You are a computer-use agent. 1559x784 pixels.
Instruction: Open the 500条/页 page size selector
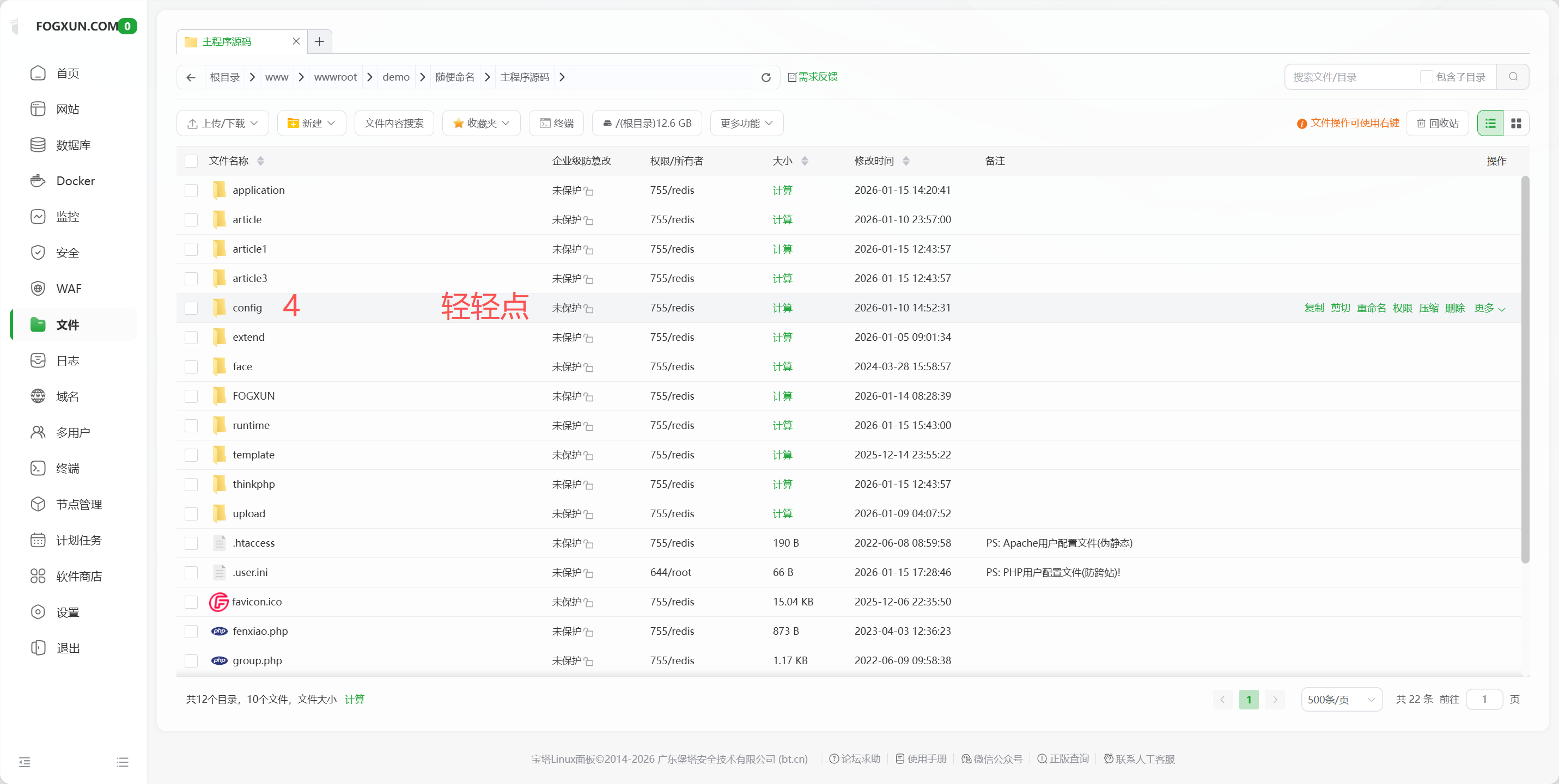[x=1341, y=699]
